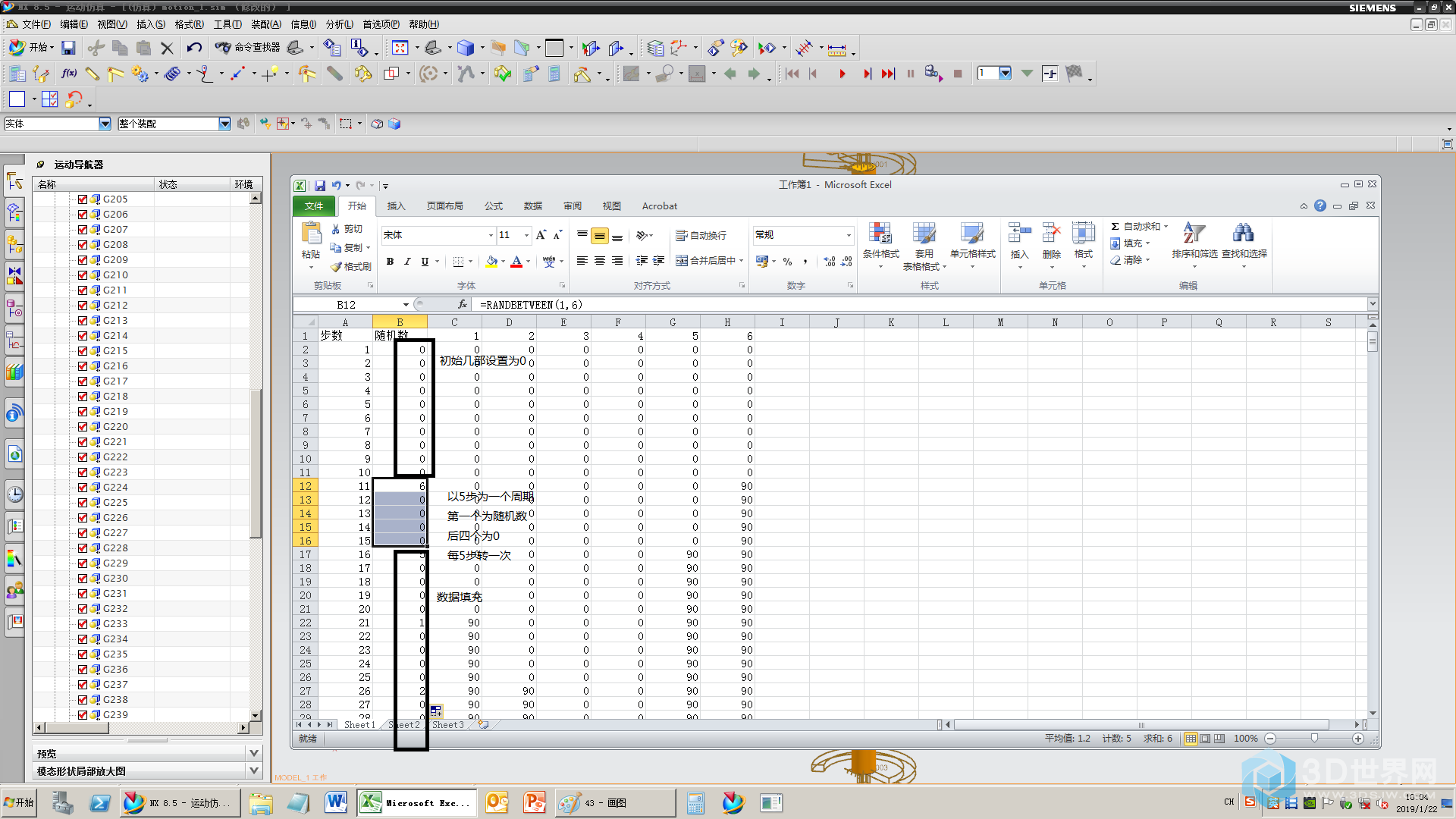Click Excel Bold formatting button
This screenshot has height=819, width=1456.
[x=390, y=262]
